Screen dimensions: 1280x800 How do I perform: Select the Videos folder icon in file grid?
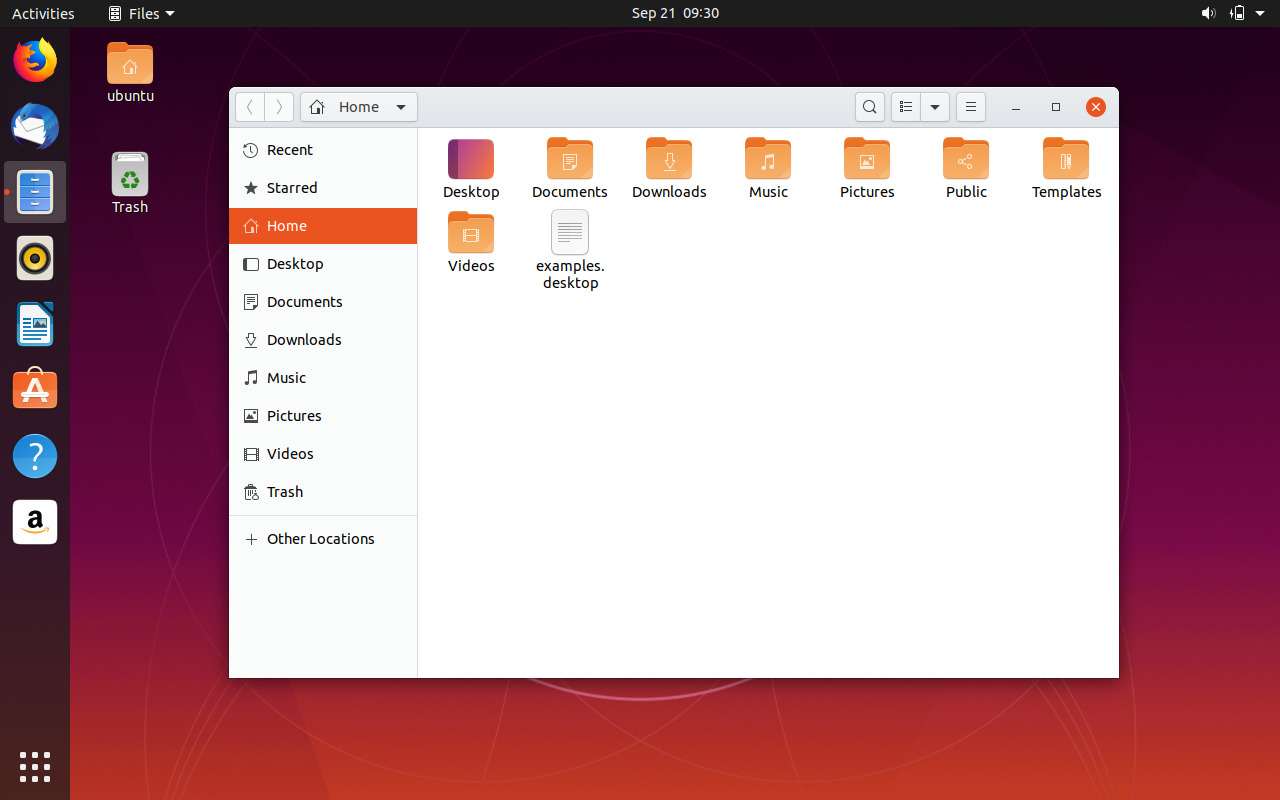471,233
